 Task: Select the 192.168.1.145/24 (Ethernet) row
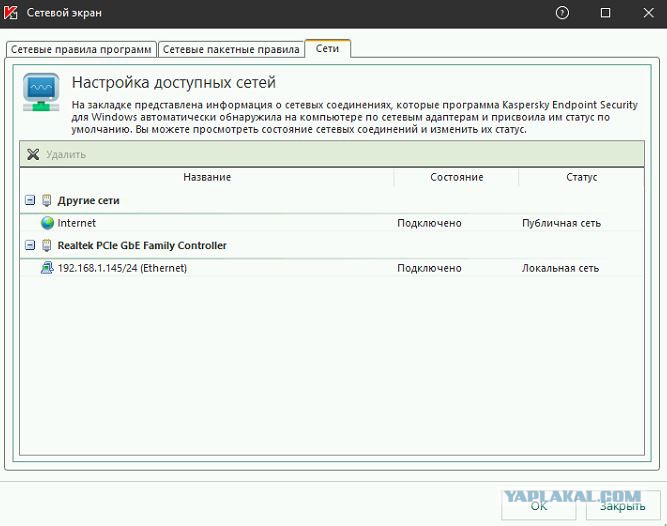[x=332, y=268]
